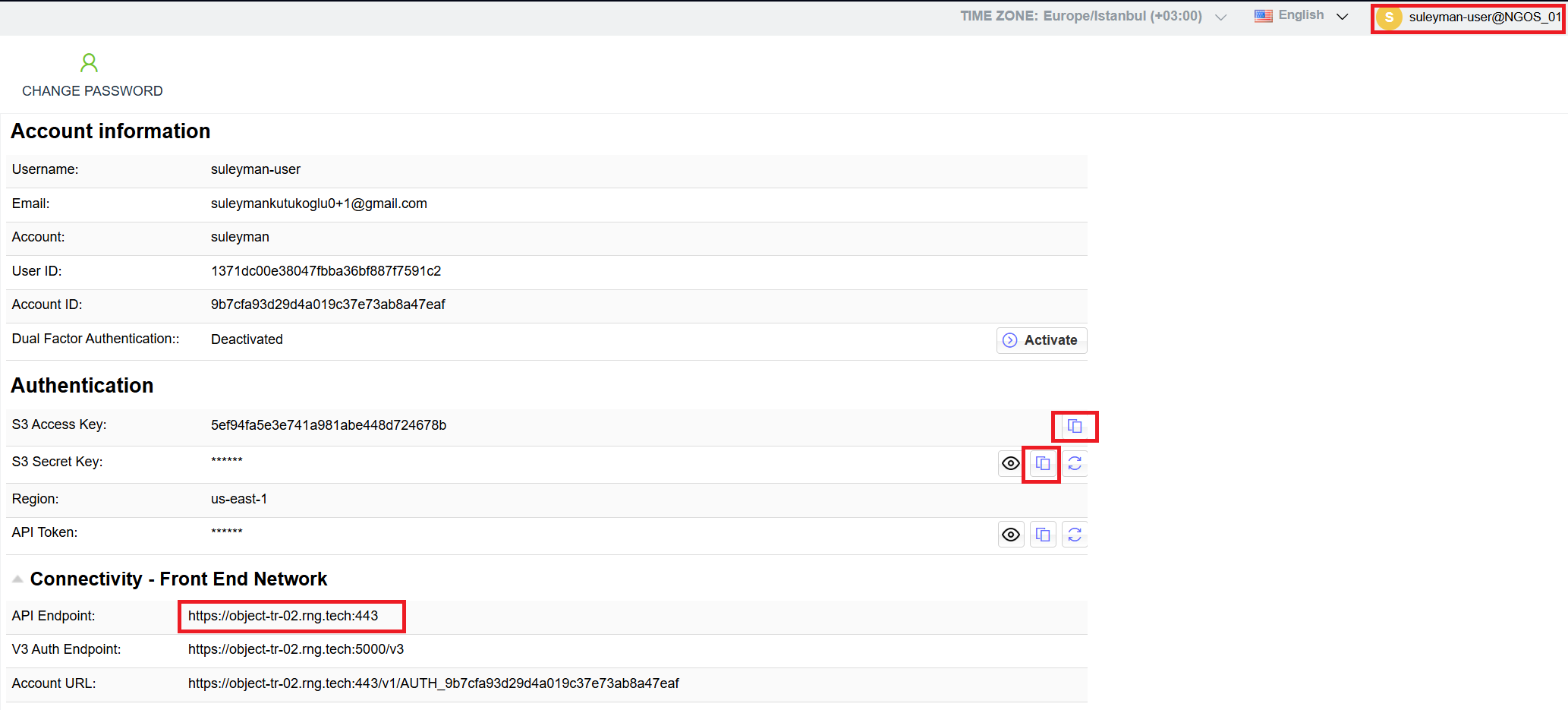Viewport: 1568px width, 710px height.
Task: Collapse the Connectivity Front End Network section
Action: (17, 577)
